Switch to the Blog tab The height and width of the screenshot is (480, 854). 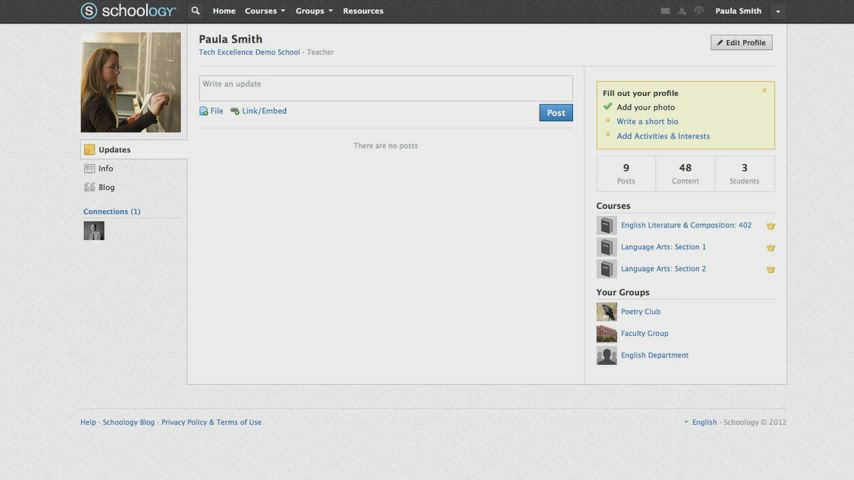pyautogui.click(x=106, y=188)
